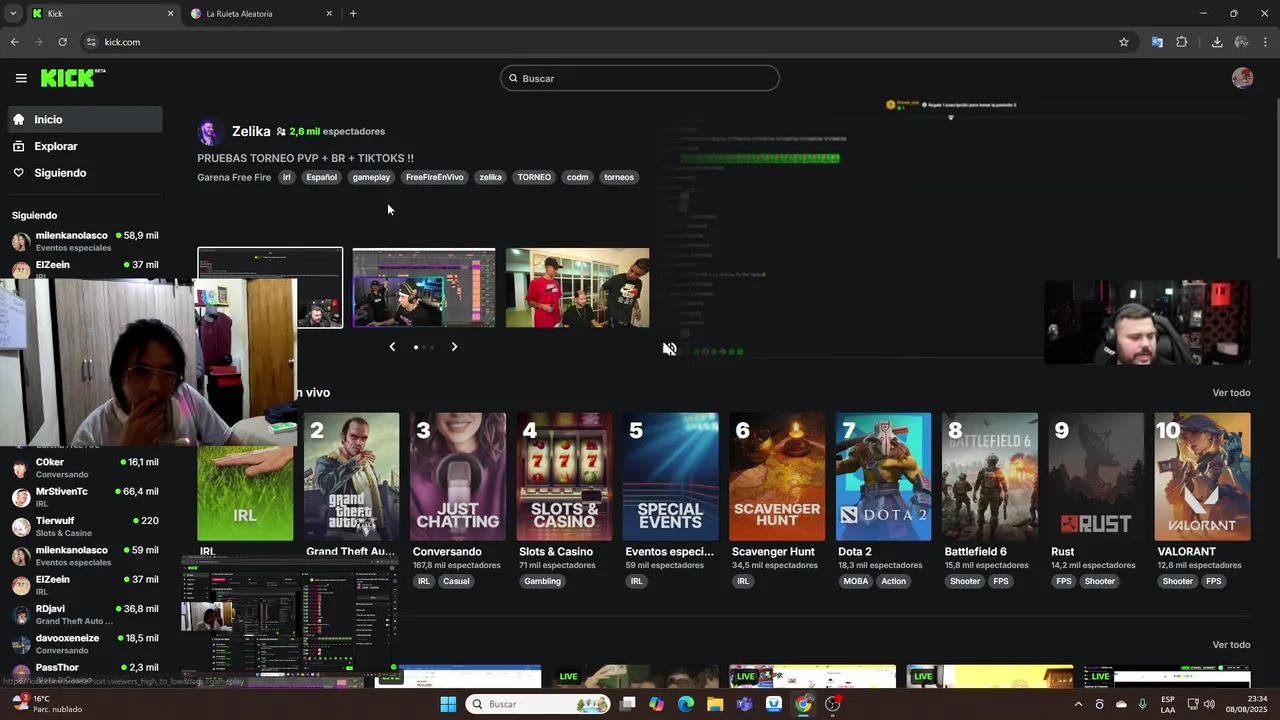Open Scavenger Hunt category card
This screenshot has height=720, width=1280.
[777, 477]
